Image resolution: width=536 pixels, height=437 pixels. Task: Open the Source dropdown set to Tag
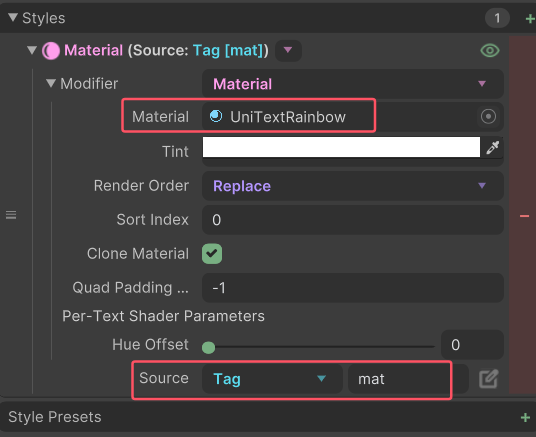click(272, 379)
